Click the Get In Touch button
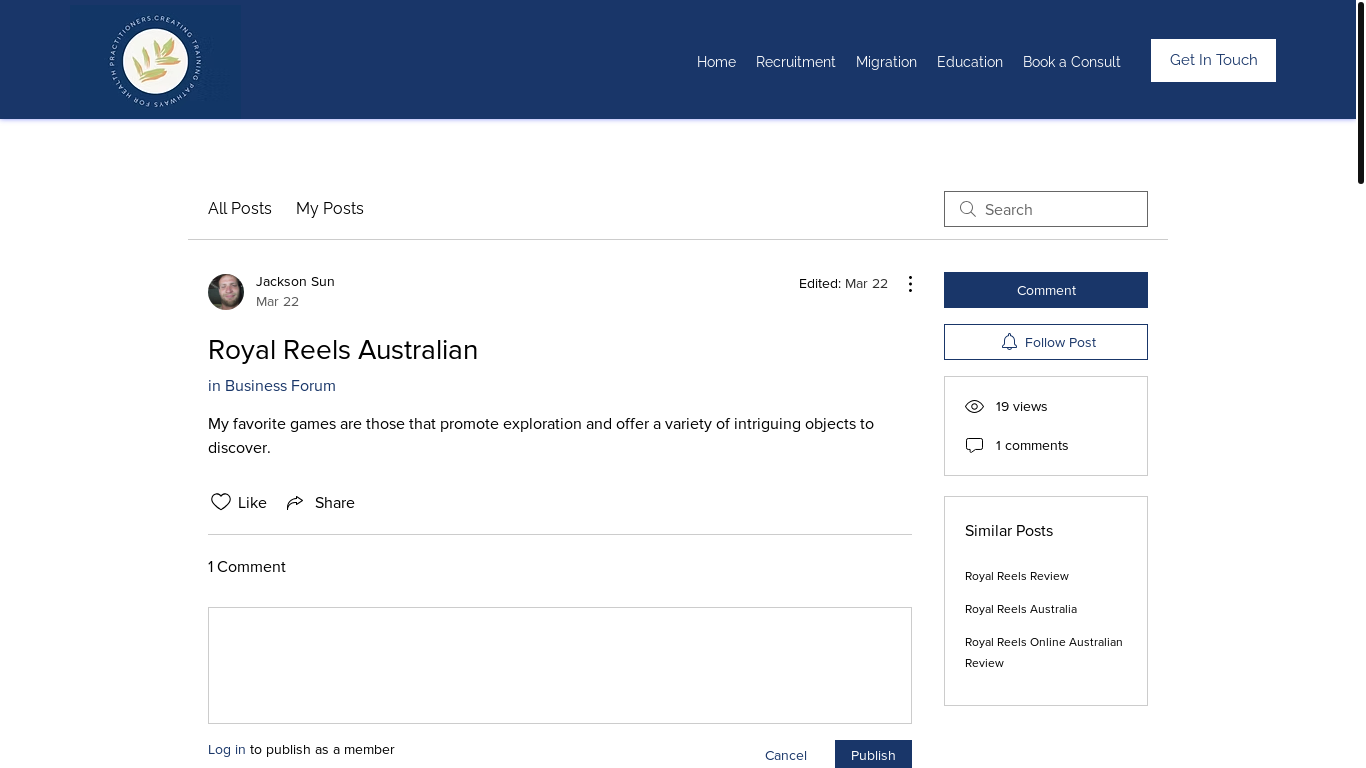Image resolution: width=1366 pixels, height=768 pixels. (1213, 60)
